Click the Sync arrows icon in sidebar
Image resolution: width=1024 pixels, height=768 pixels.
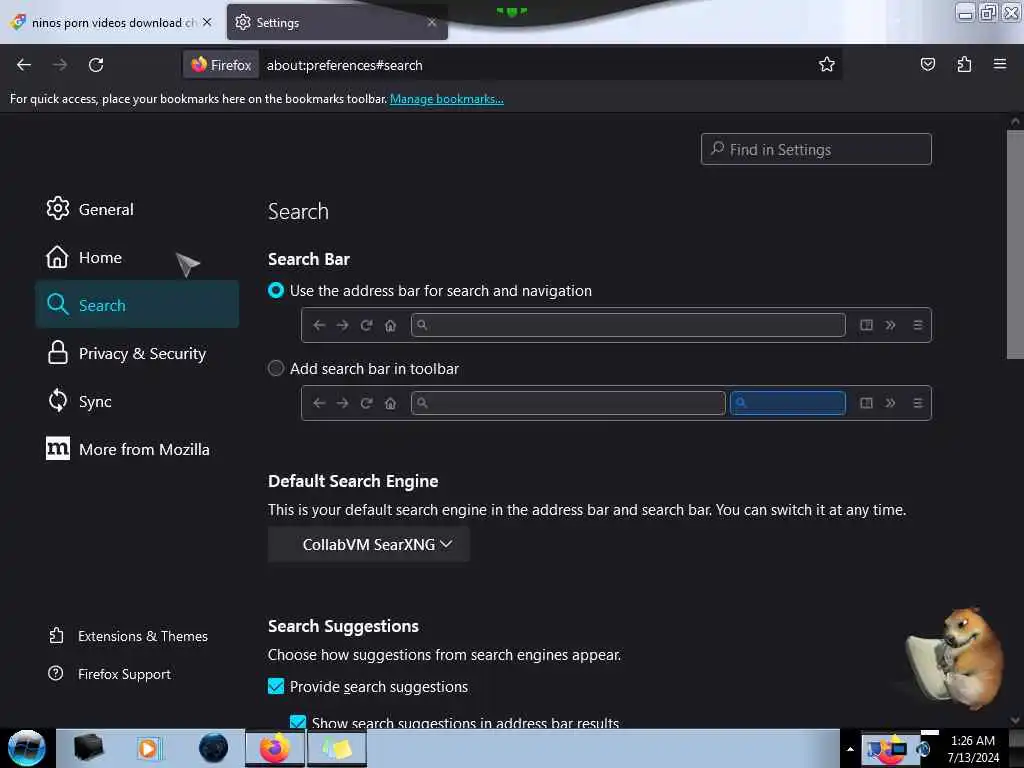coord(57,400)
